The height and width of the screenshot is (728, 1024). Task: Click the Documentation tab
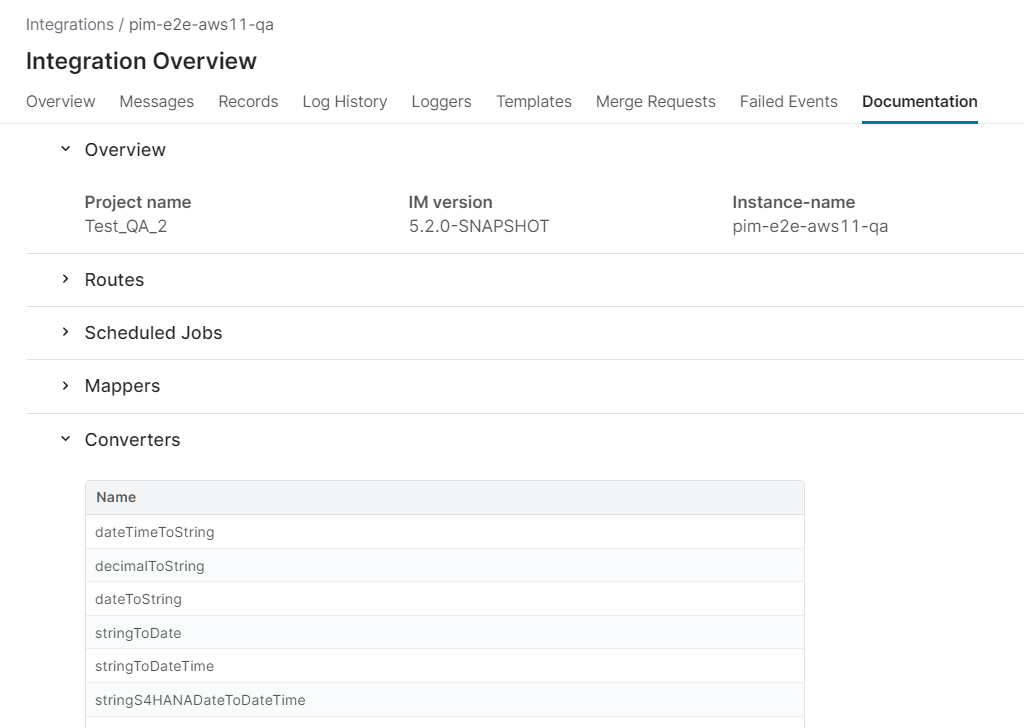pos(919,101)
